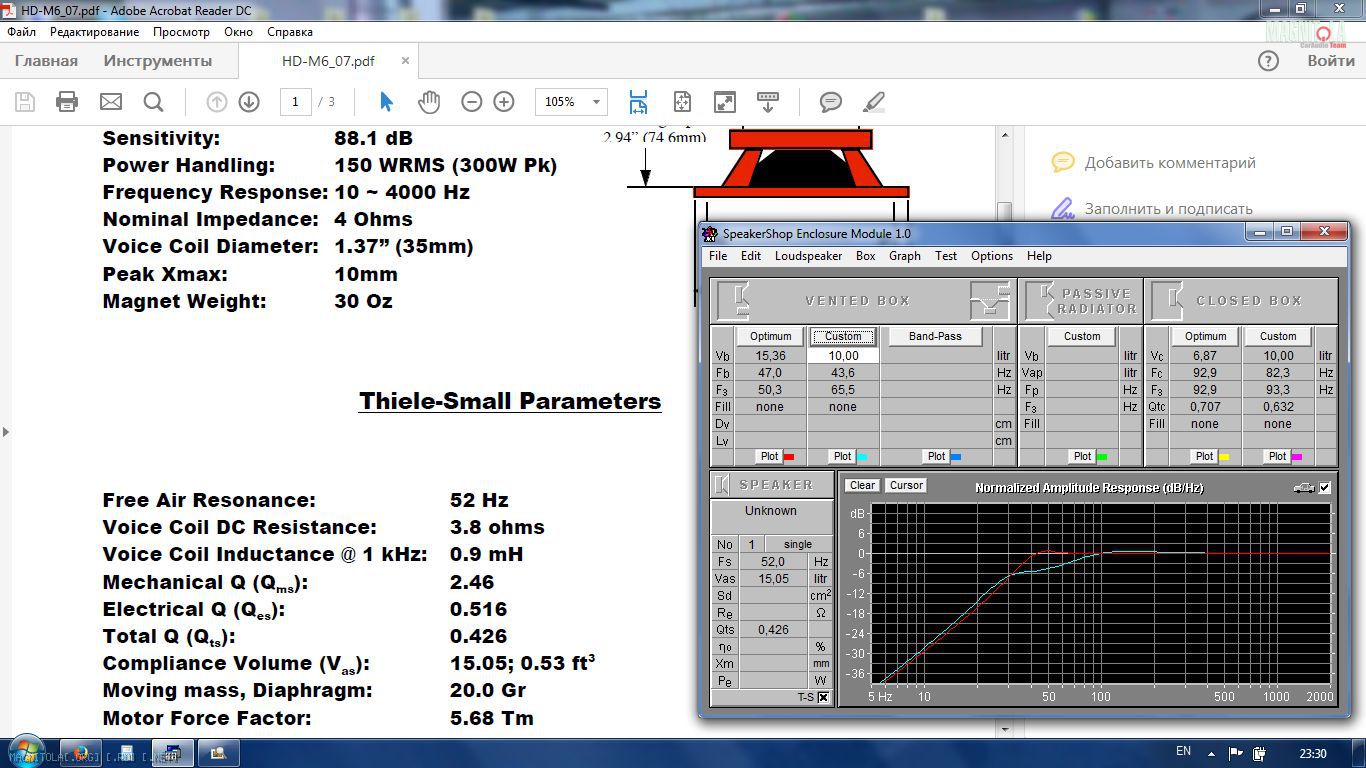Go to next page with down arrow
This screenshot has width=1366, height=768.
coord(249,102)
